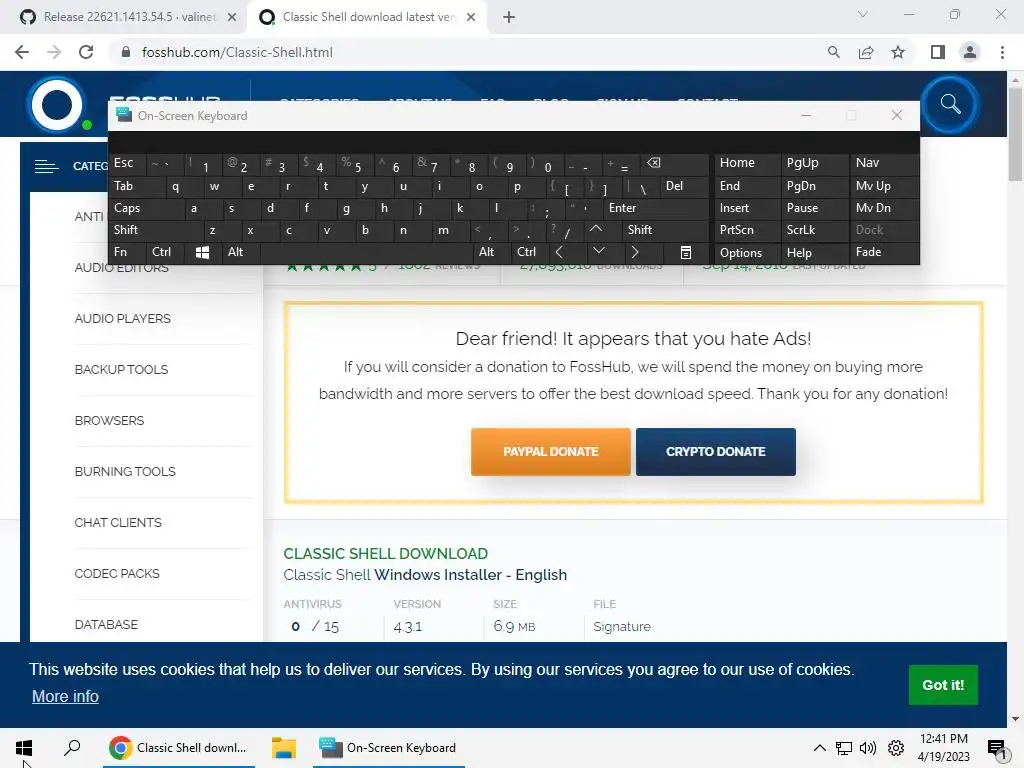Click the Chrome forward arrow
The width and height of the screenshot is (1024, 768).
(54, 52)
